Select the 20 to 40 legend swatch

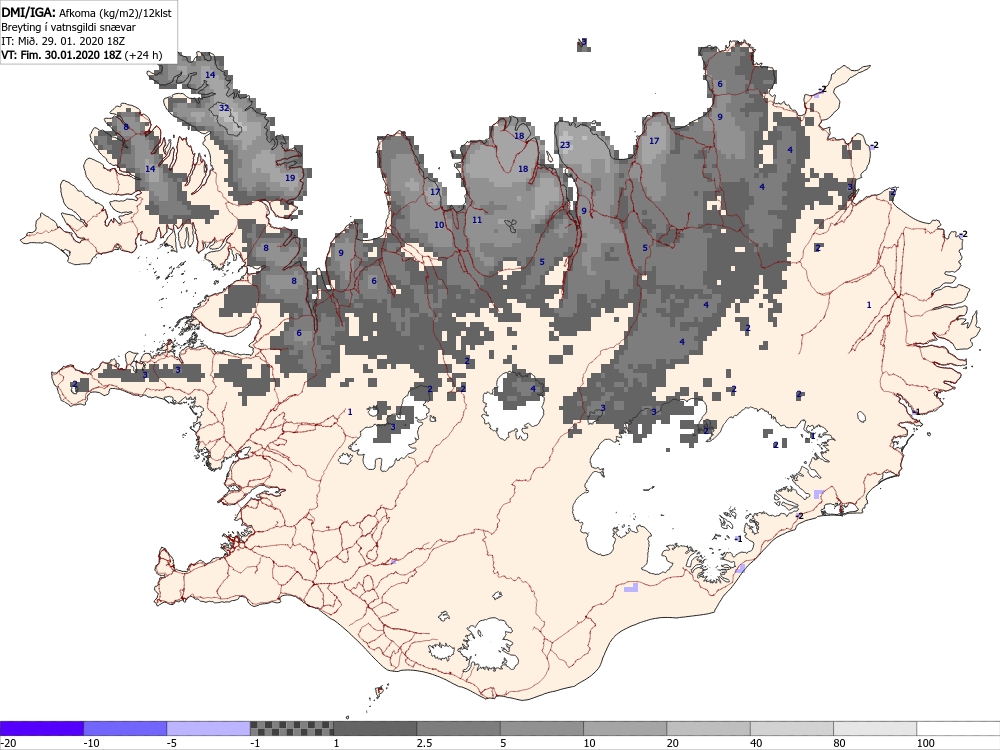click(709, 729)
